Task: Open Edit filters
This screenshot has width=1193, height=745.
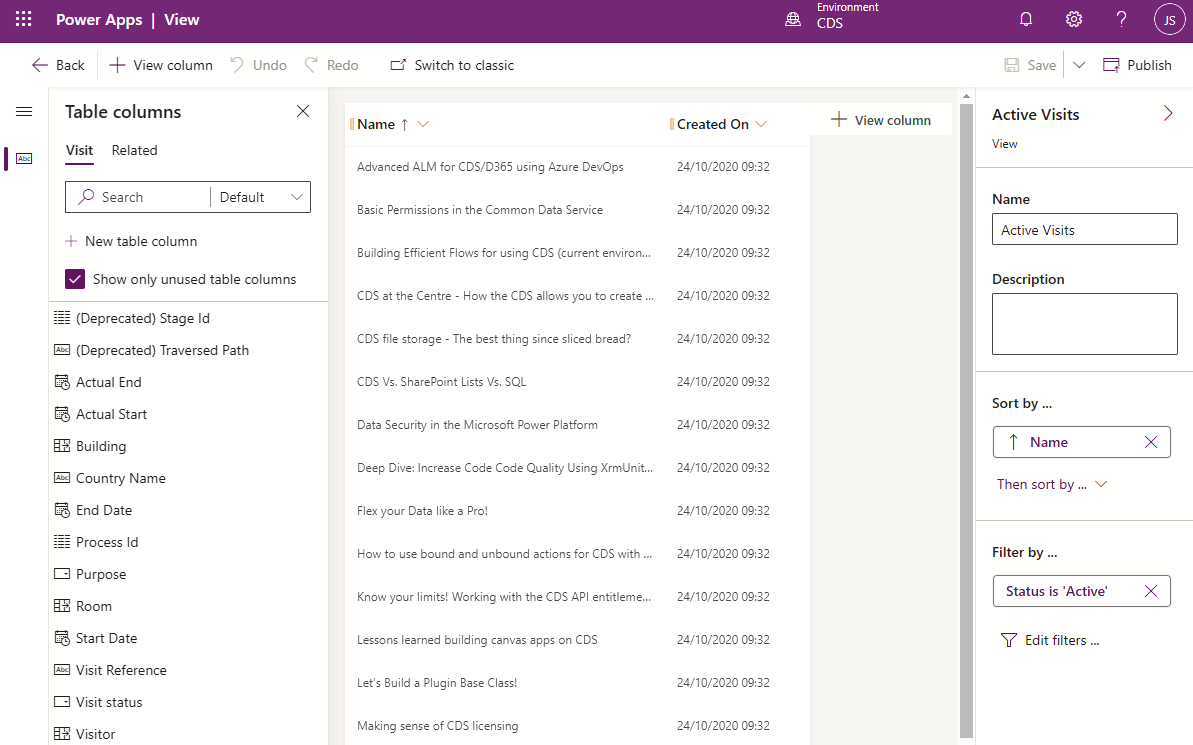Action: pos(1050,640)
